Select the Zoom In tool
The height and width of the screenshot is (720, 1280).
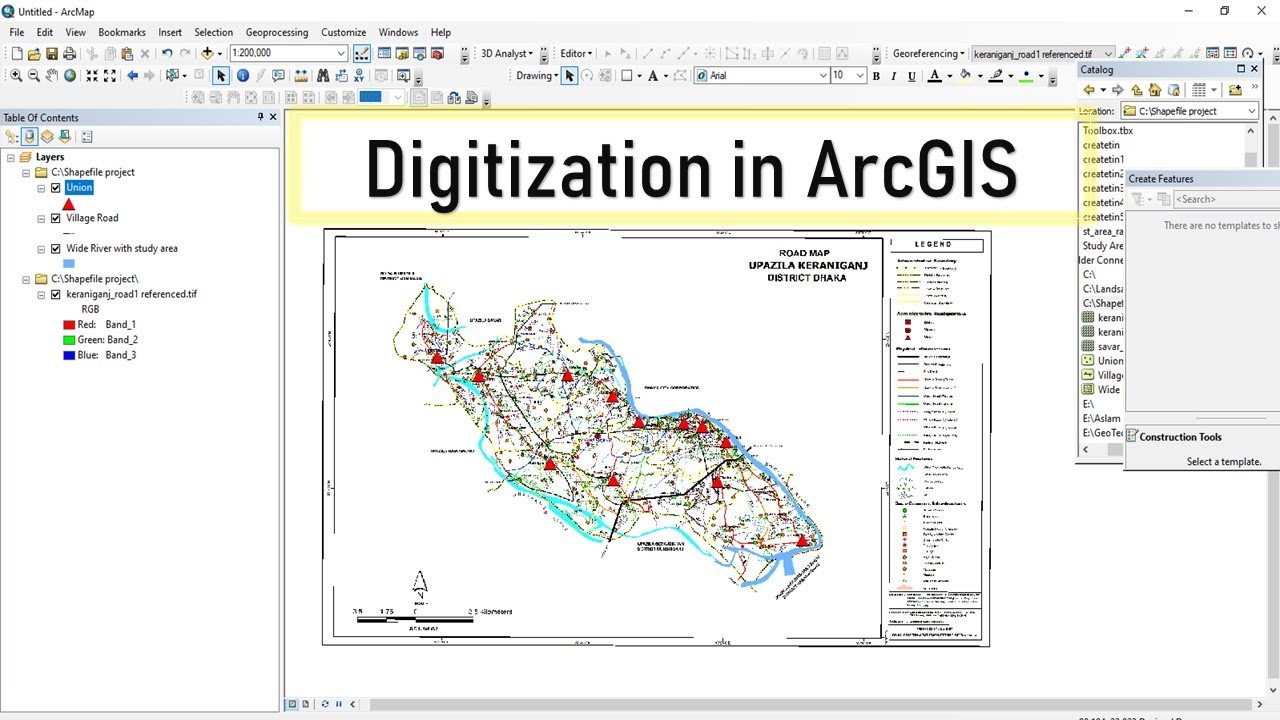[16, 75]
